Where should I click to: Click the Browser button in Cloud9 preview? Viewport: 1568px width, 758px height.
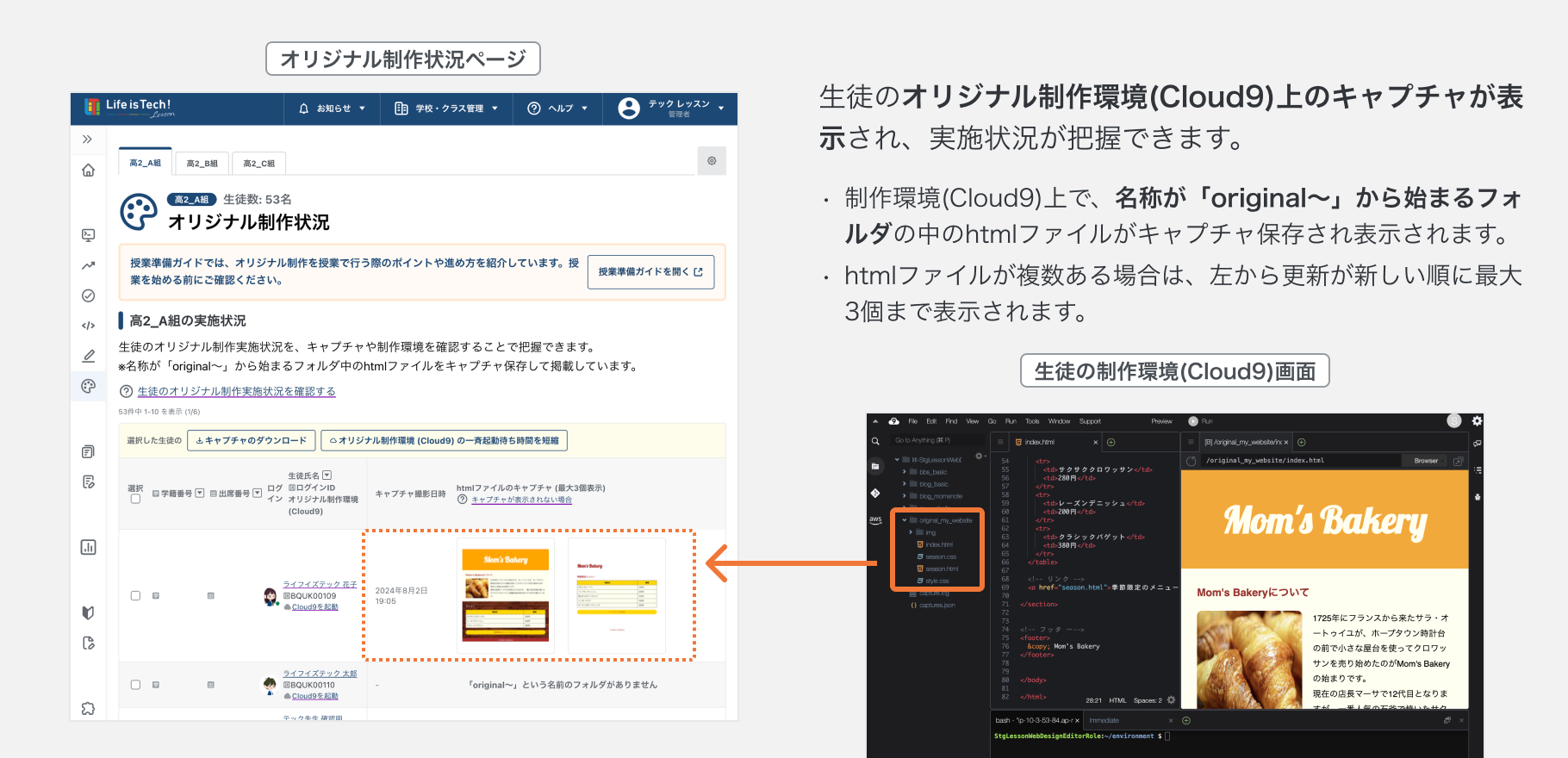pyautogui.click(x=1426, y=461)
